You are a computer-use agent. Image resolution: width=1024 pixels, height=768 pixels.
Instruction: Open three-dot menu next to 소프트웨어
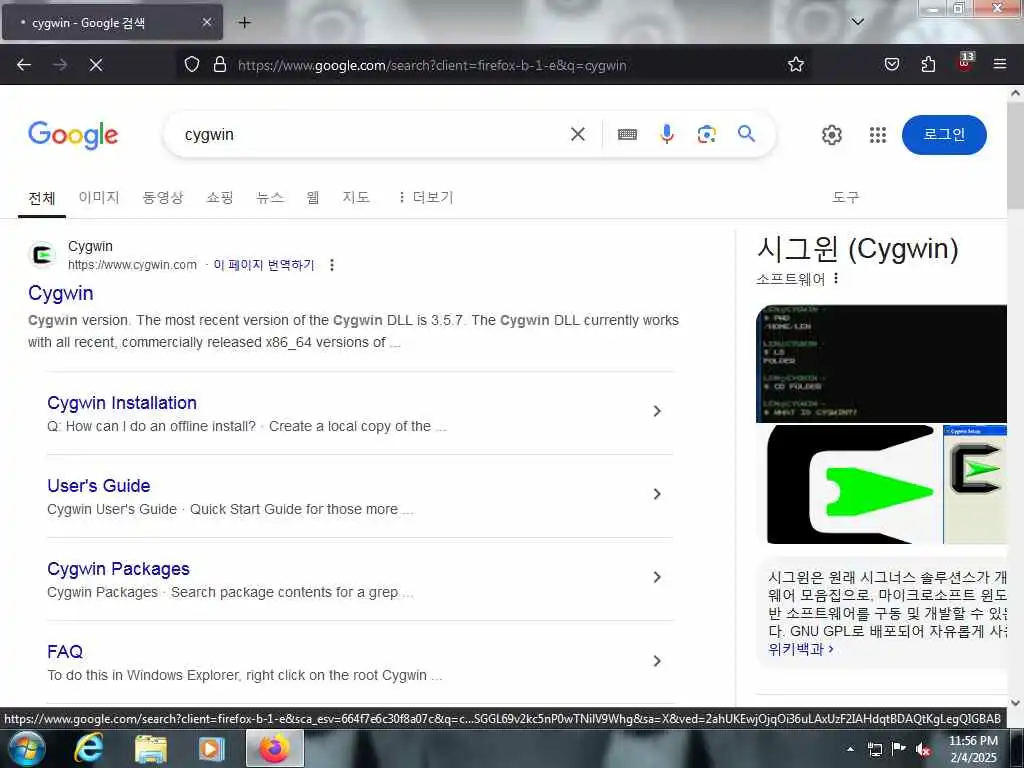point(836,279)
